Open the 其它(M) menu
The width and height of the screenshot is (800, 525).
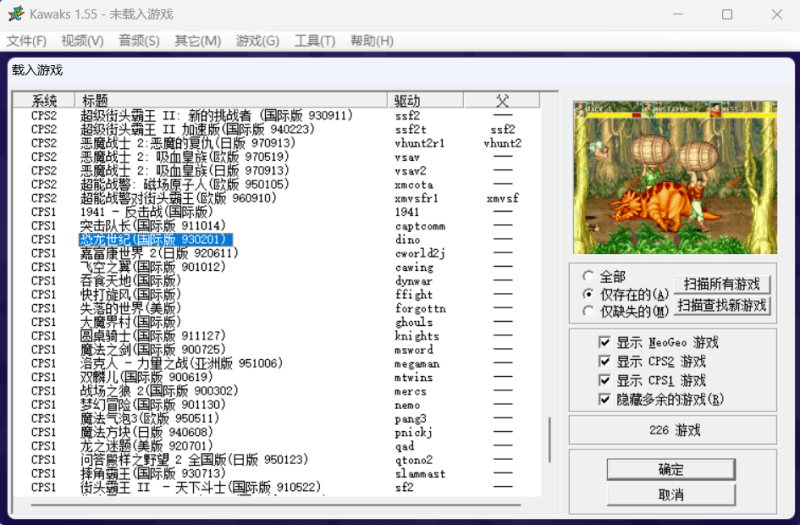[x=197, y=41]
